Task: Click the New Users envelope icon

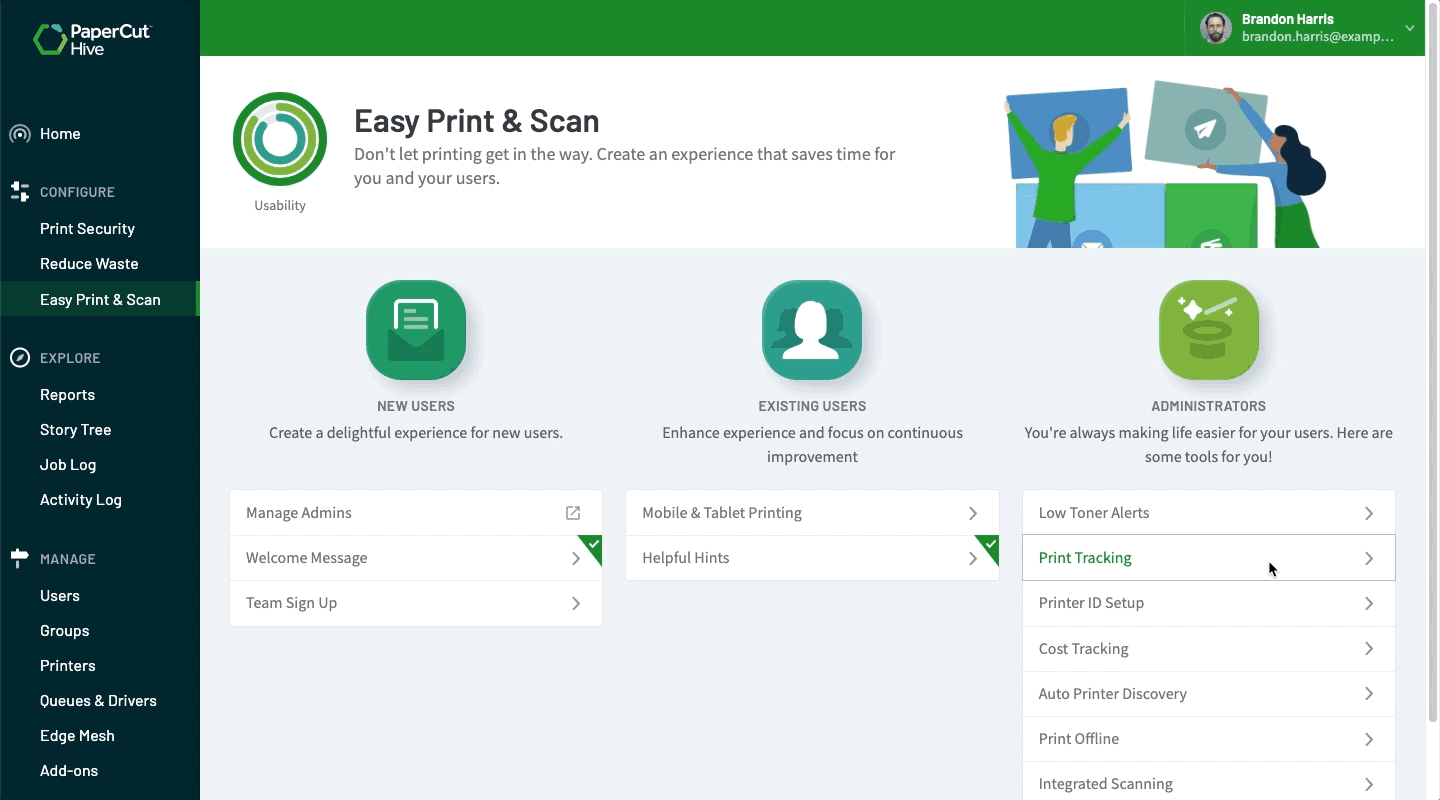Action: [x=416, y=330]
